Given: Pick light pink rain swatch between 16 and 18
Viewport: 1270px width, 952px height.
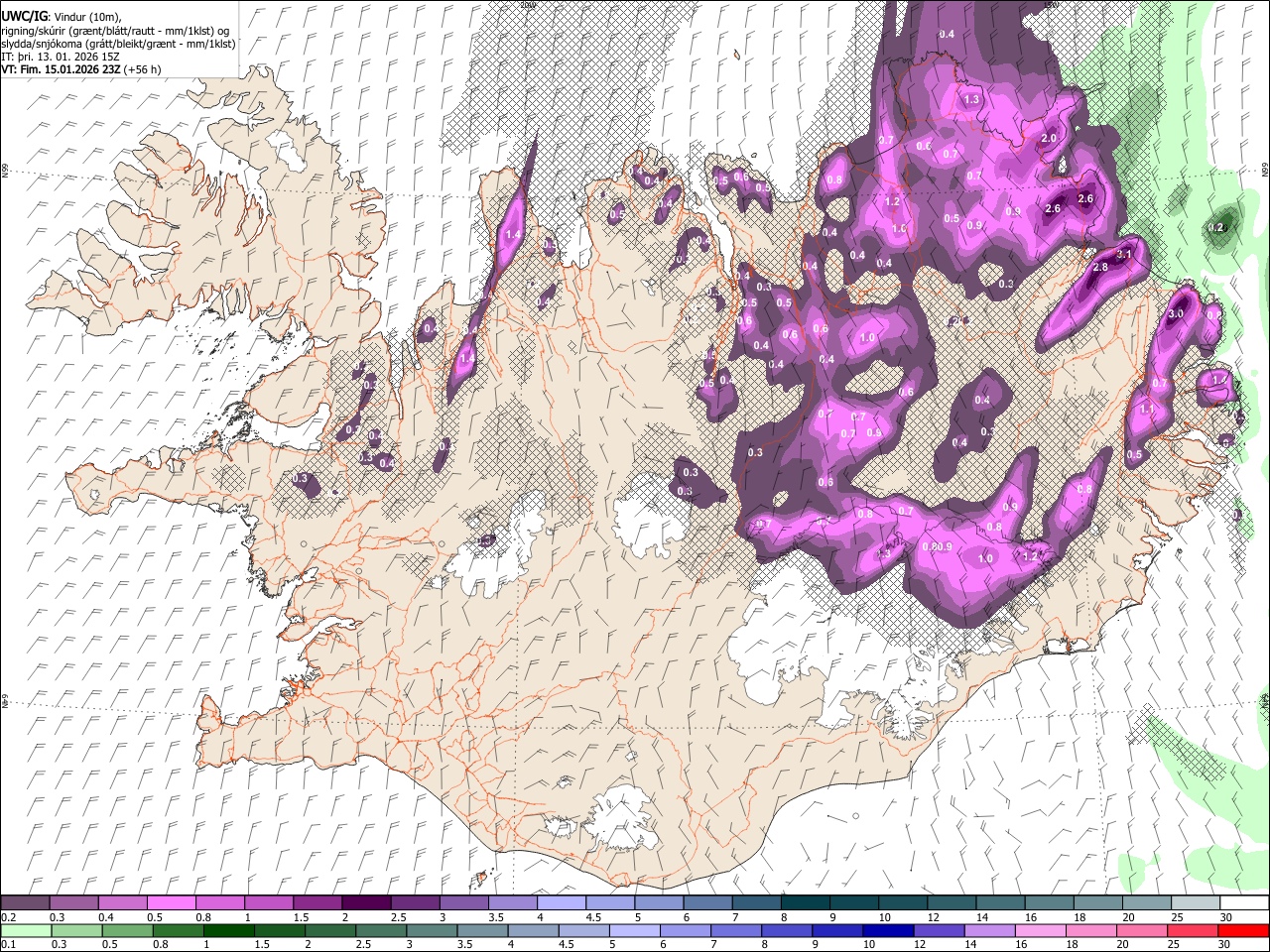Looking at the screenshot, I should click(x=1040, y=931).
